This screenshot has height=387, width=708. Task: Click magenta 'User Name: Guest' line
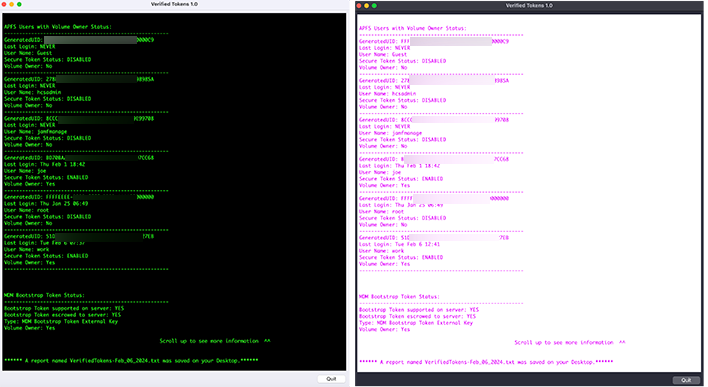tap(383, 54)
